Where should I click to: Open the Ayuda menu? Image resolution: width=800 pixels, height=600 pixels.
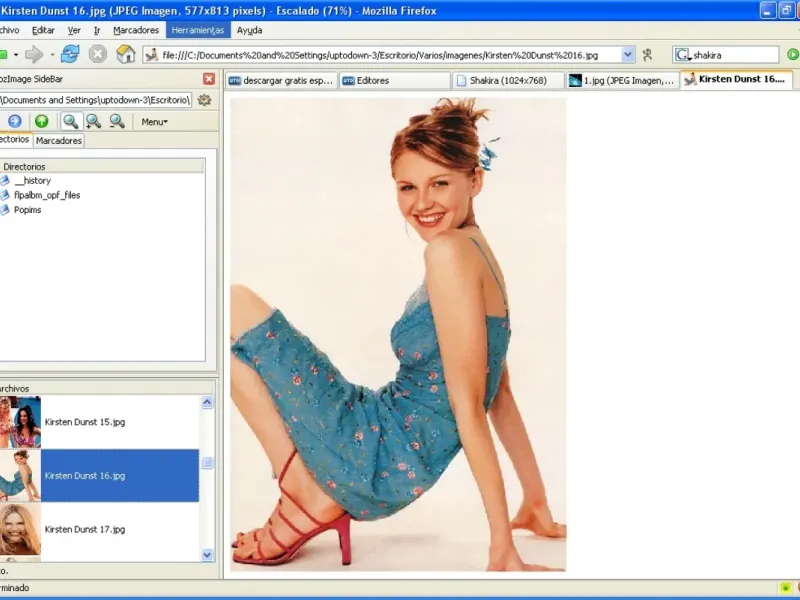tap(249, 30)
